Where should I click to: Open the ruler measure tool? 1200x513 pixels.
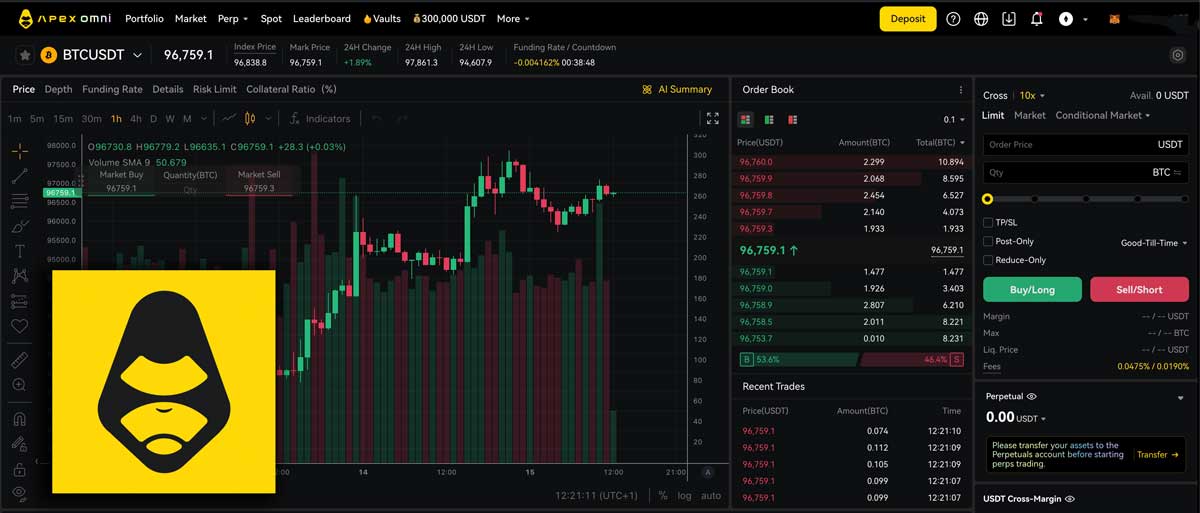(x=20, y=359)
